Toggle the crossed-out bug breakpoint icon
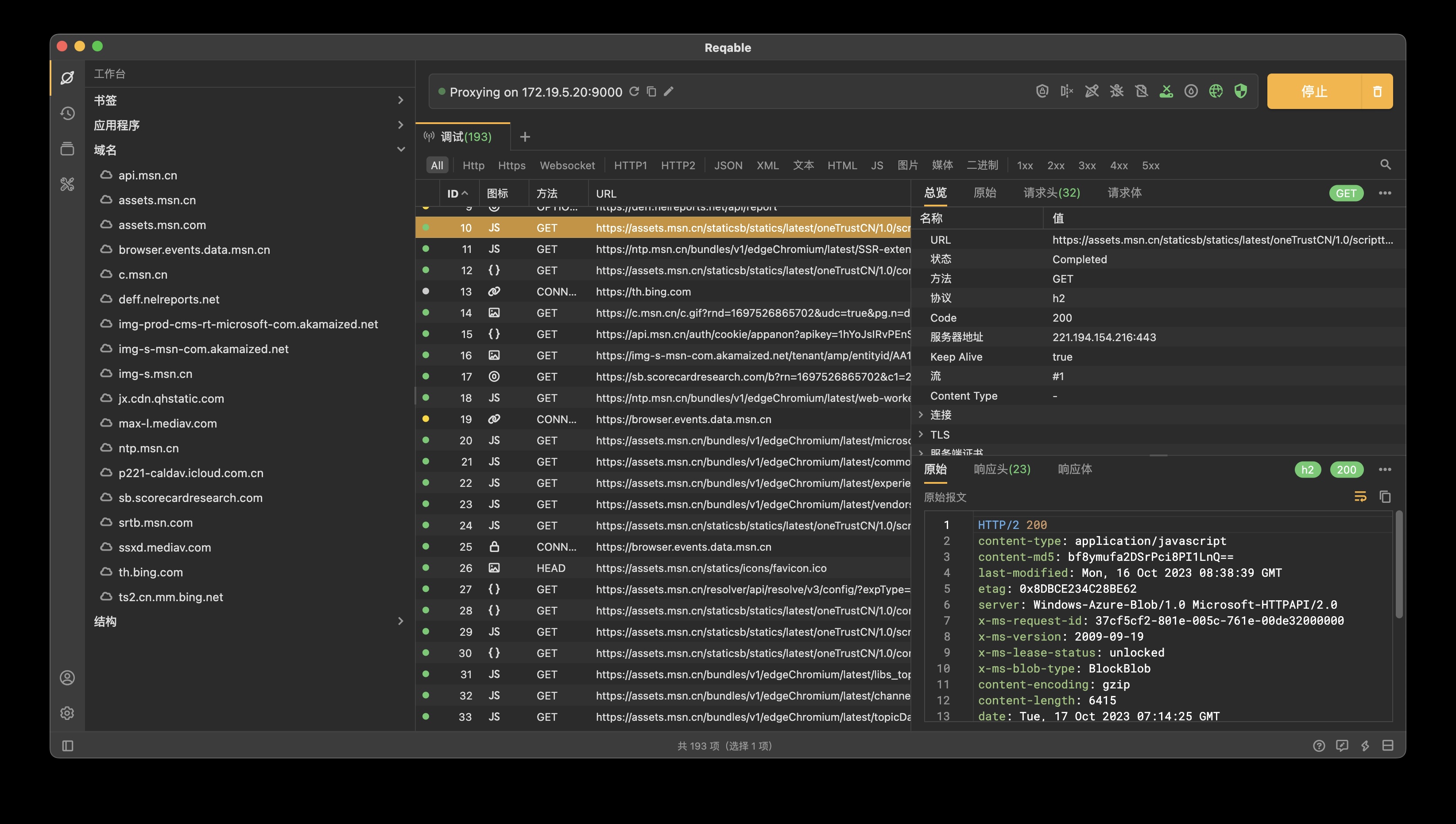The height and width of the screenshot is (824, 1456). [1117, 91]
